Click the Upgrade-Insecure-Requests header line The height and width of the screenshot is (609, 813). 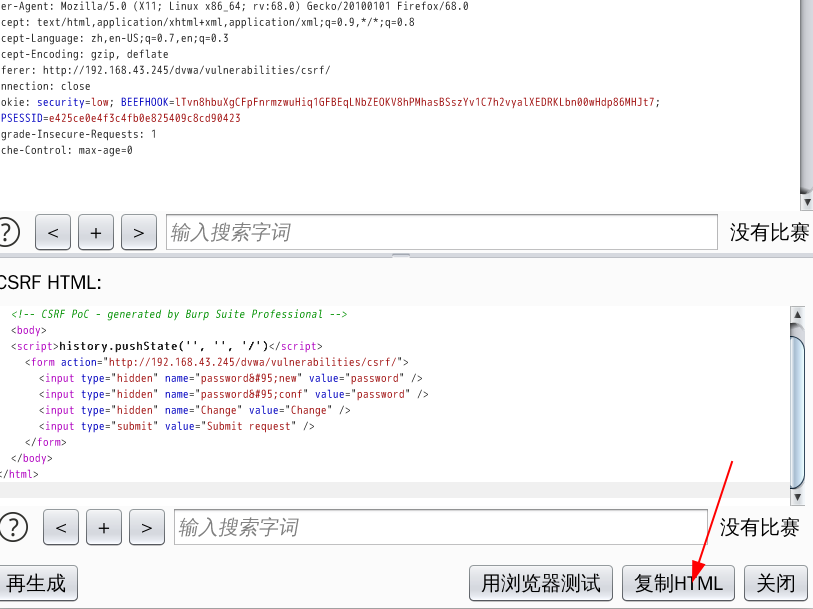(x=78, y=134)
